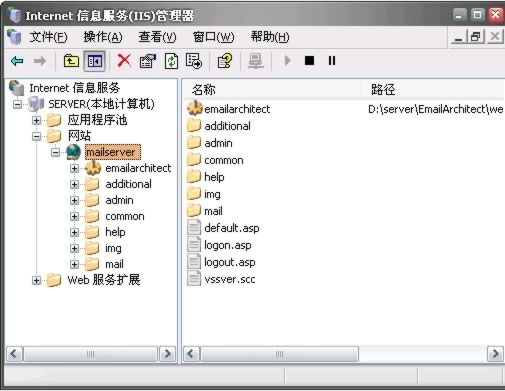Expand emailarchitect node in the tree
Viewport: 505px width, 391px height.
point(74,168)
